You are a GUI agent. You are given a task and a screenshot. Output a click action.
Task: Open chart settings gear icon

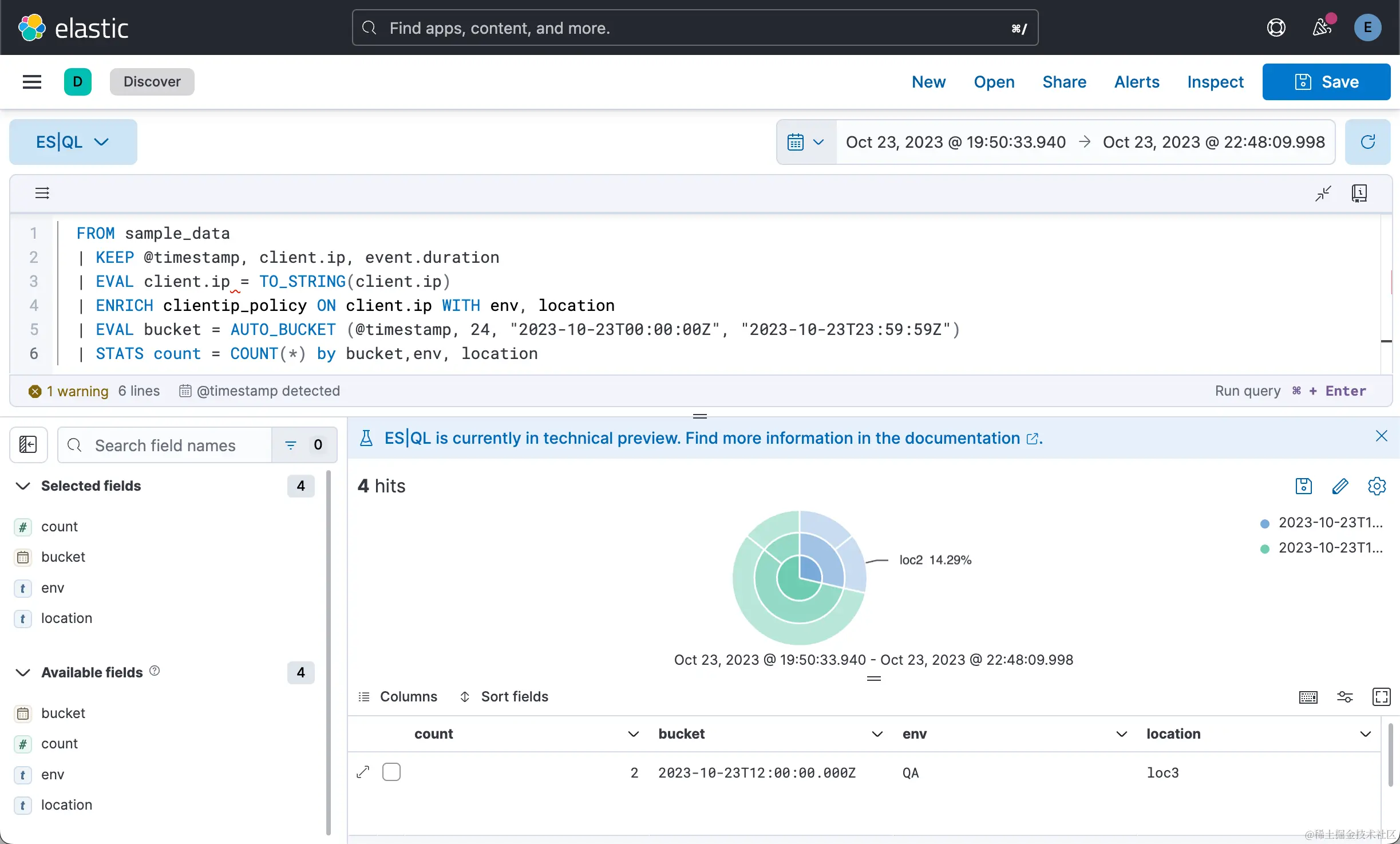1377,486
